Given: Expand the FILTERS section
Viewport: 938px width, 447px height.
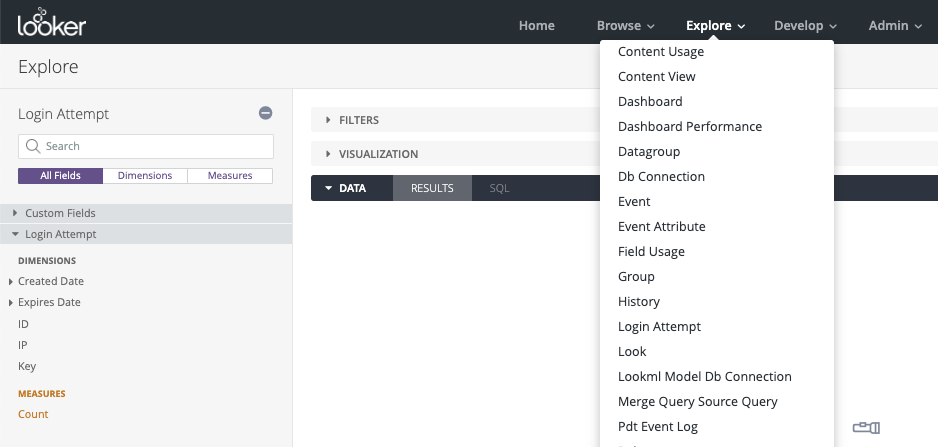Looking at the screenshot, I should 359,120.
